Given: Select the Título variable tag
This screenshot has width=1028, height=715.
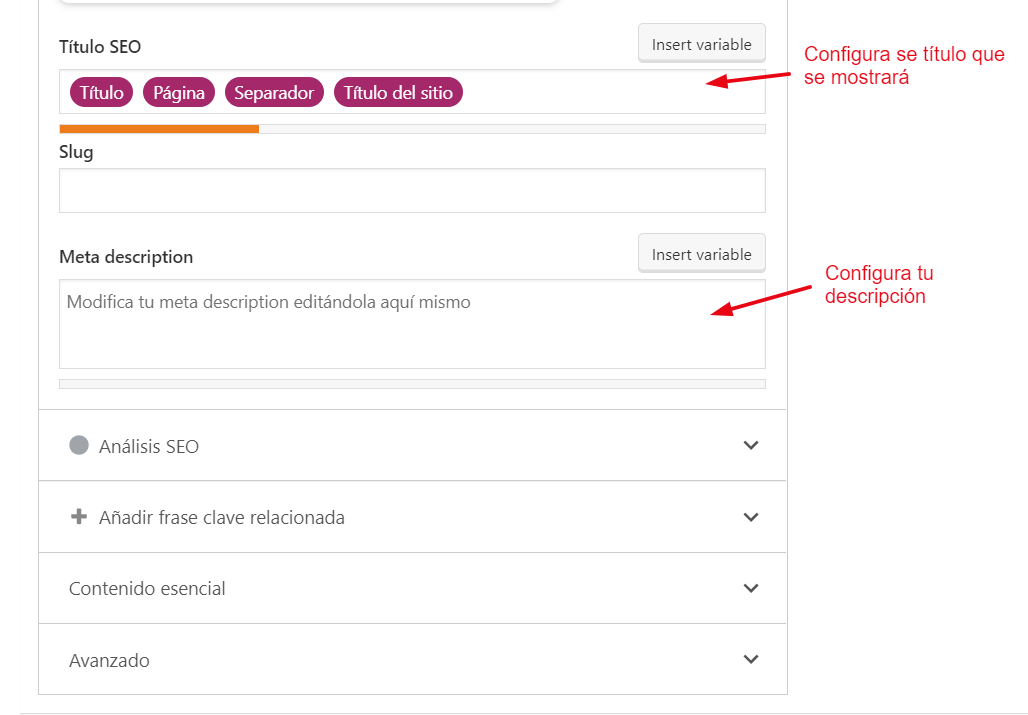Looking at the screenshot, I should point(102,92).
